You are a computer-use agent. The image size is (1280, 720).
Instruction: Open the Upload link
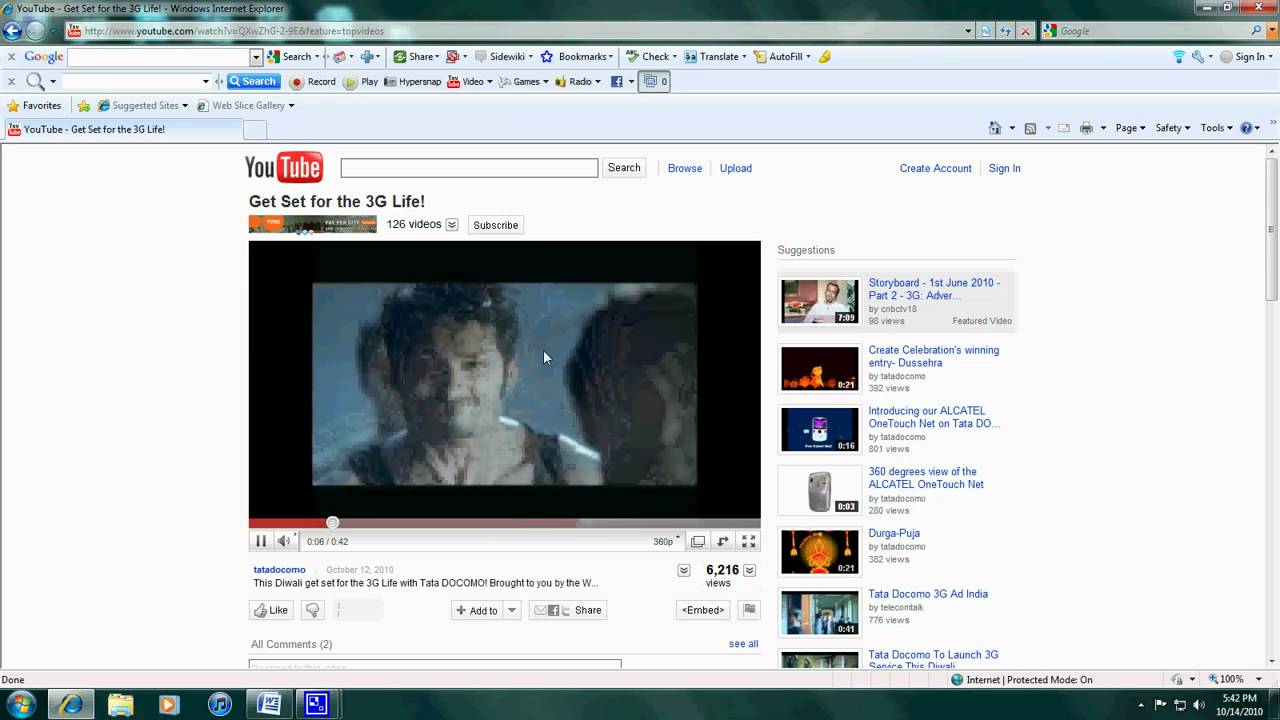pyautogui.click(x=736, y=168)
